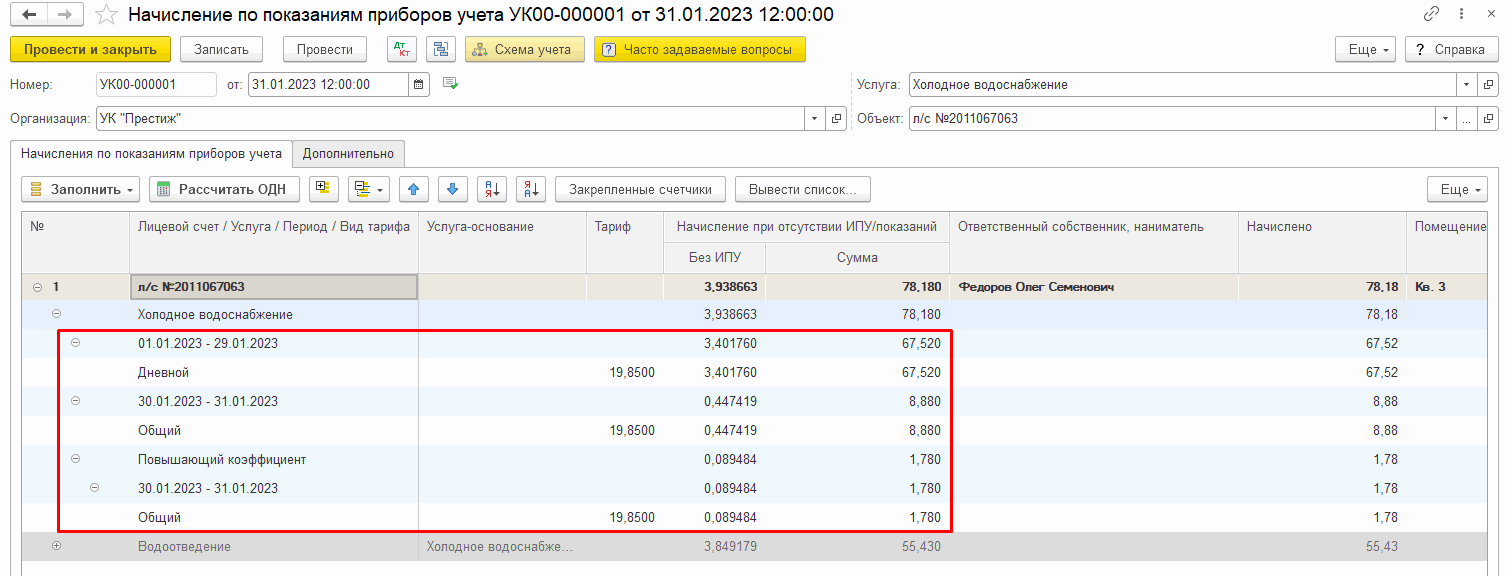1512x576 pixels.
Task: Sort the list descending Я-А
Action: tap(531, 189)
